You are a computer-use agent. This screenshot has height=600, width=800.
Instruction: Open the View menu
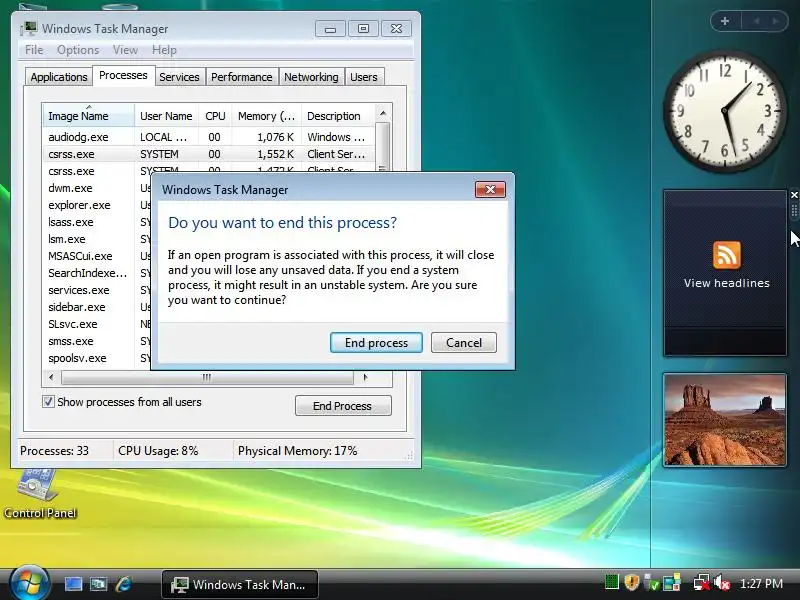(125, 50)
